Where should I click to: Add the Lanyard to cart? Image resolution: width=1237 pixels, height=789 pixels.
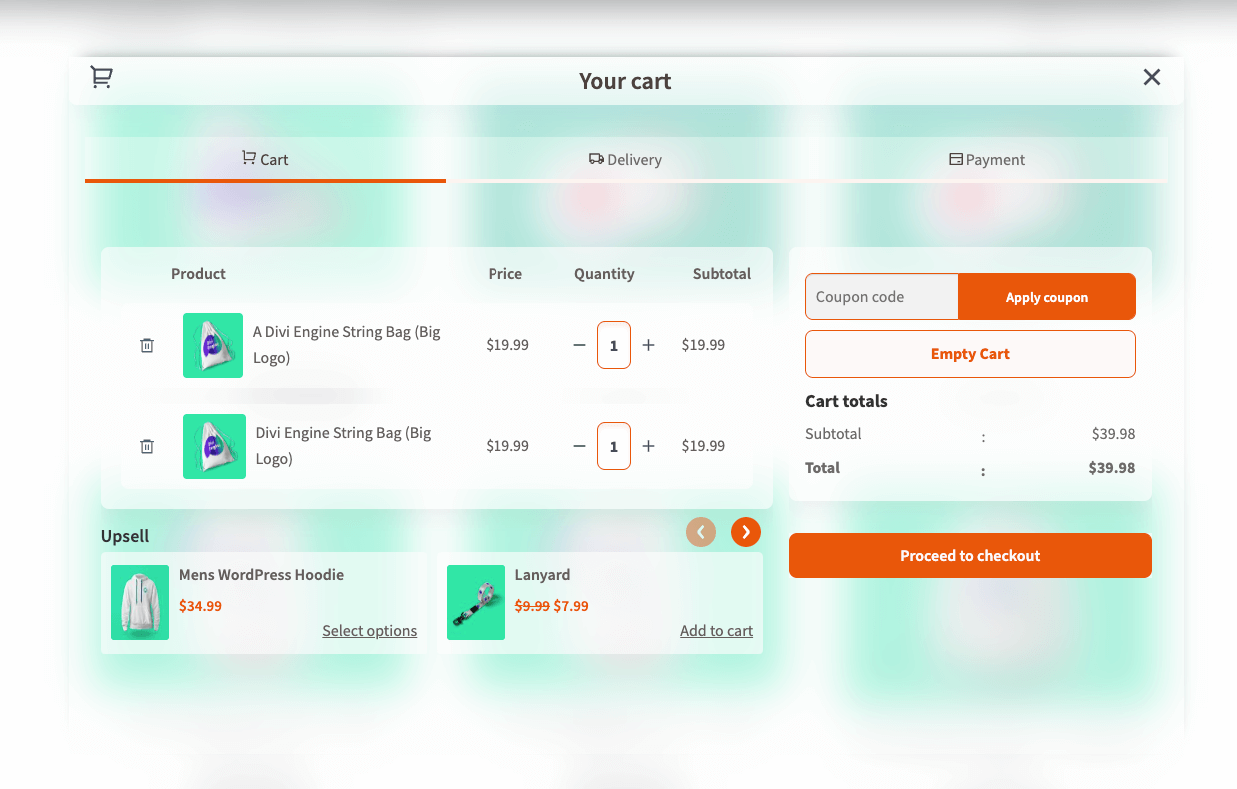click(716, 631)
